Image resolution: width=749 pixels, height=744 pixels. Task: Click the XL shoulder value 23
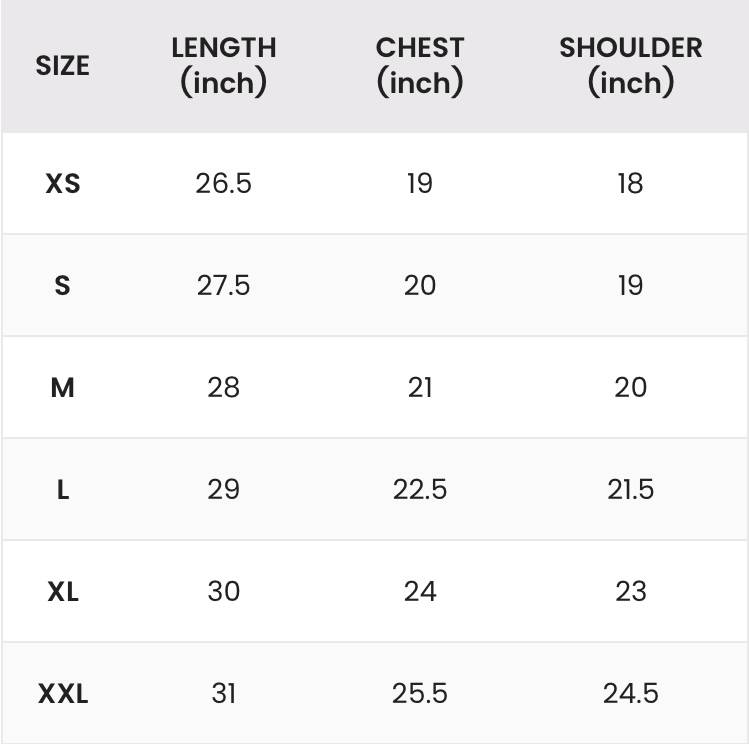point(631,592)
